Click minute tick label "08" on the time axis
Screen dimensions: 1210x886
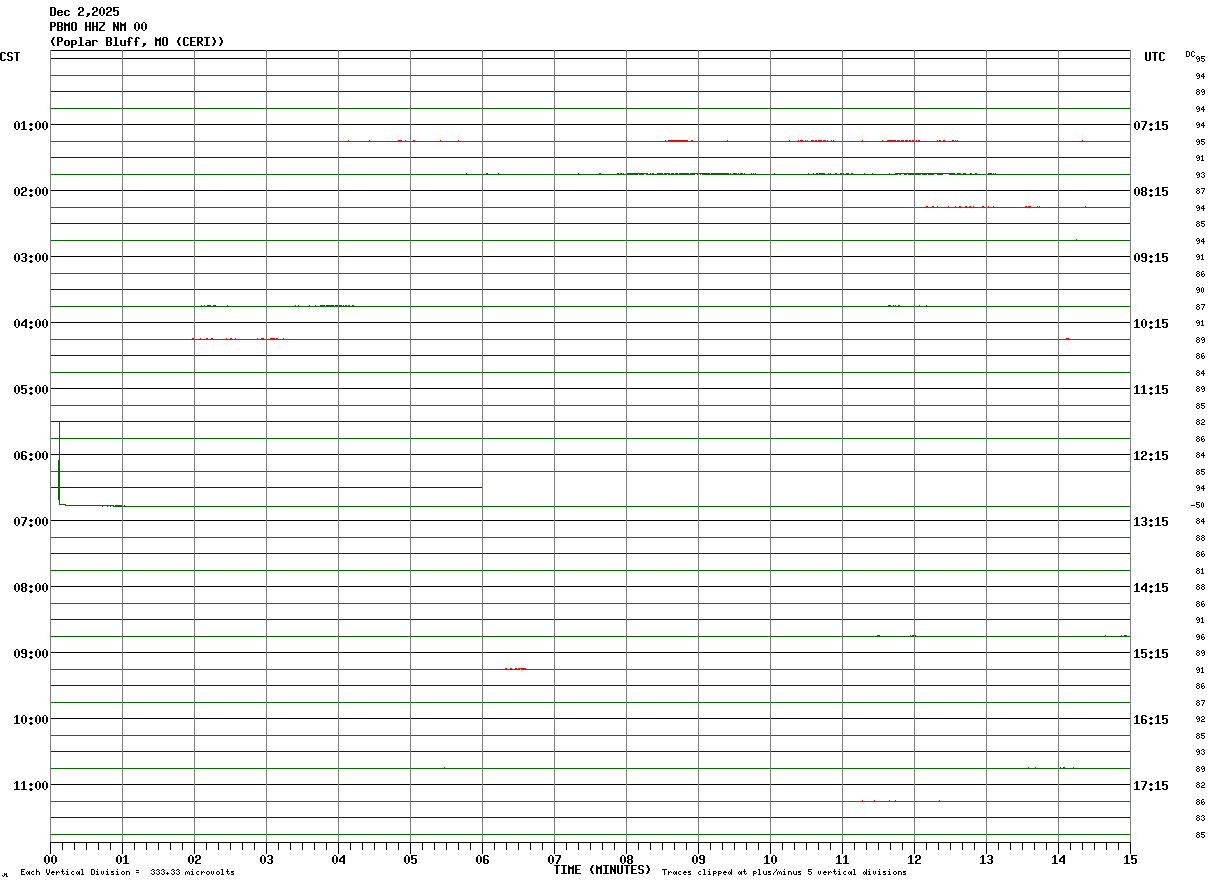point(627,859)
